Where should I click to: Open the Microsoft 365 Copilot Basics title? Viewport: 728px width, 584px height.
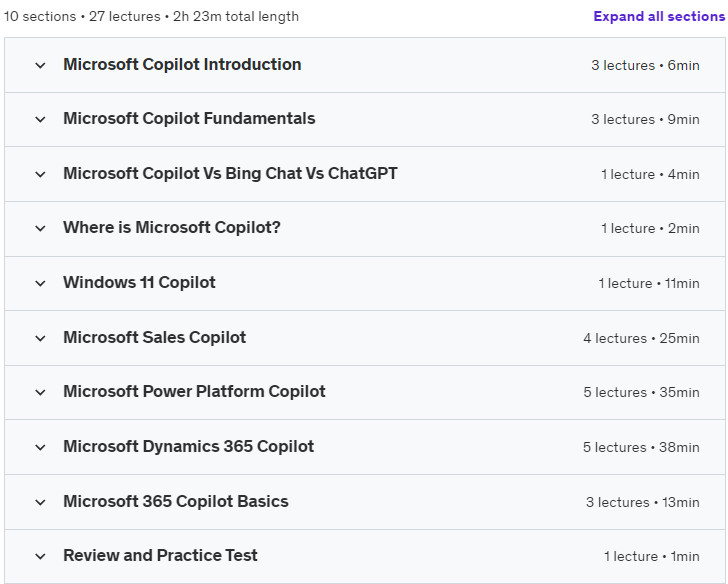click(x=176, y=501)
